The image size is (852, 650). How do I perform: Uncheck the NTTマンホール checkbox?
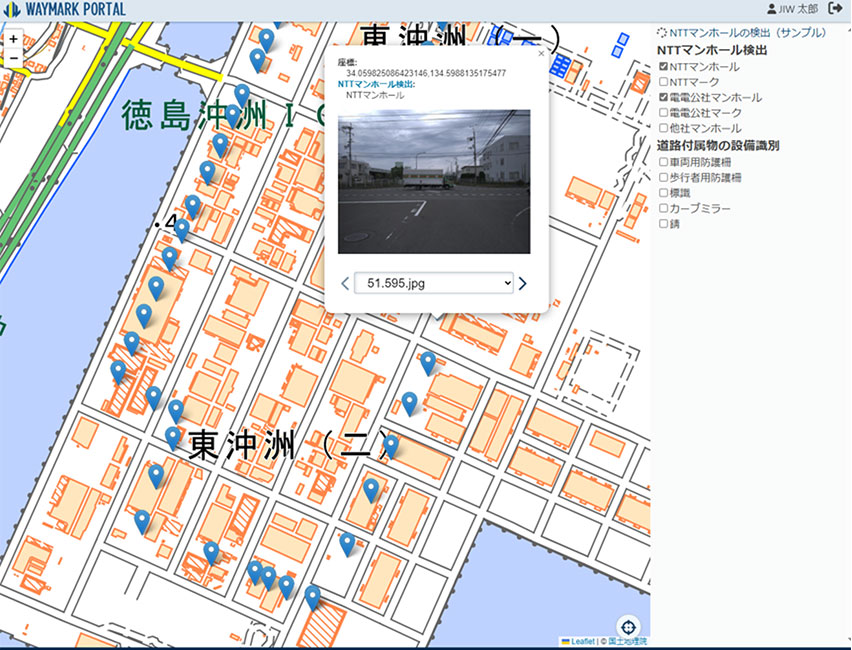click(663, 67)
